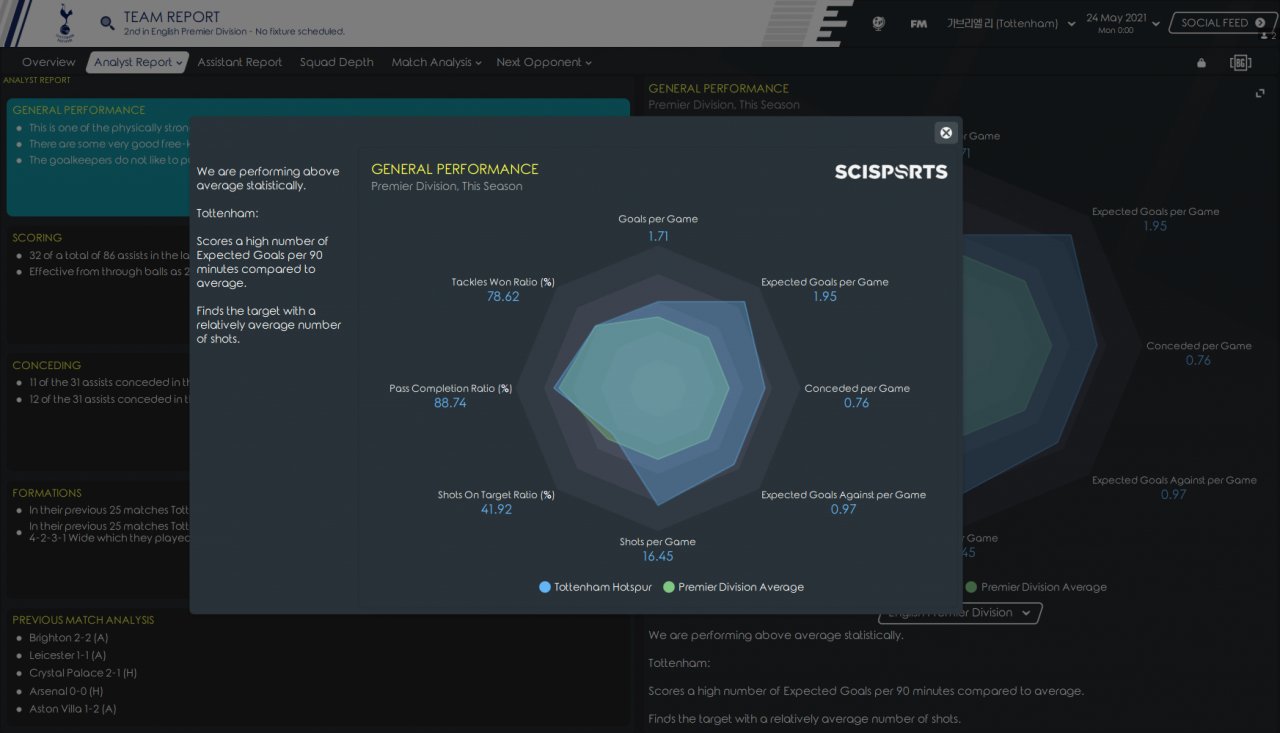Switch to the Squad Depth tab
This screenshot has width=1280, height=733.
[x=337, y=62]
